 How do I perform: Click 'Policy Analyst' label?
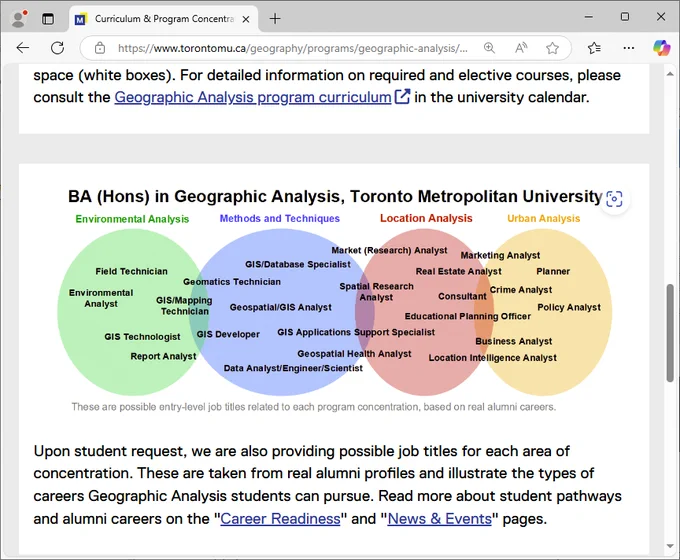pos(569,308)
